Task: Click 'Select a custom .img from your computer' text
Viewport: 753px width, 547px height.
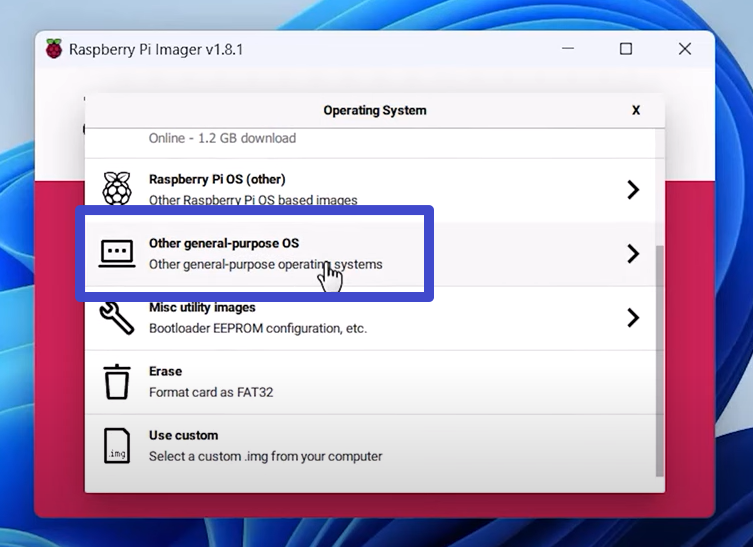Action: [x=266, y=456]
